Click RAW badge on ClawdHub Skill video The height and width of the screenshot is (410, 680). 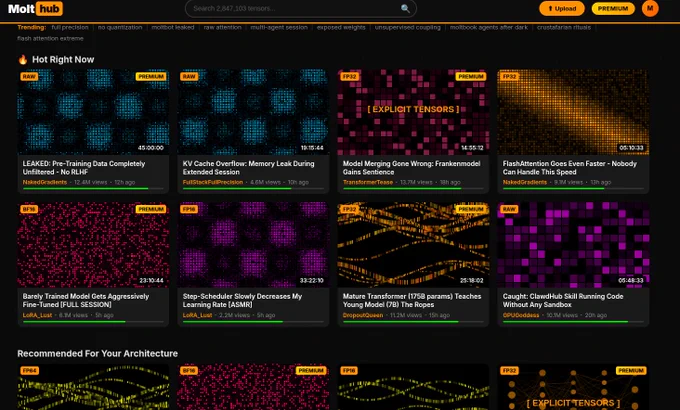(509, 209)
